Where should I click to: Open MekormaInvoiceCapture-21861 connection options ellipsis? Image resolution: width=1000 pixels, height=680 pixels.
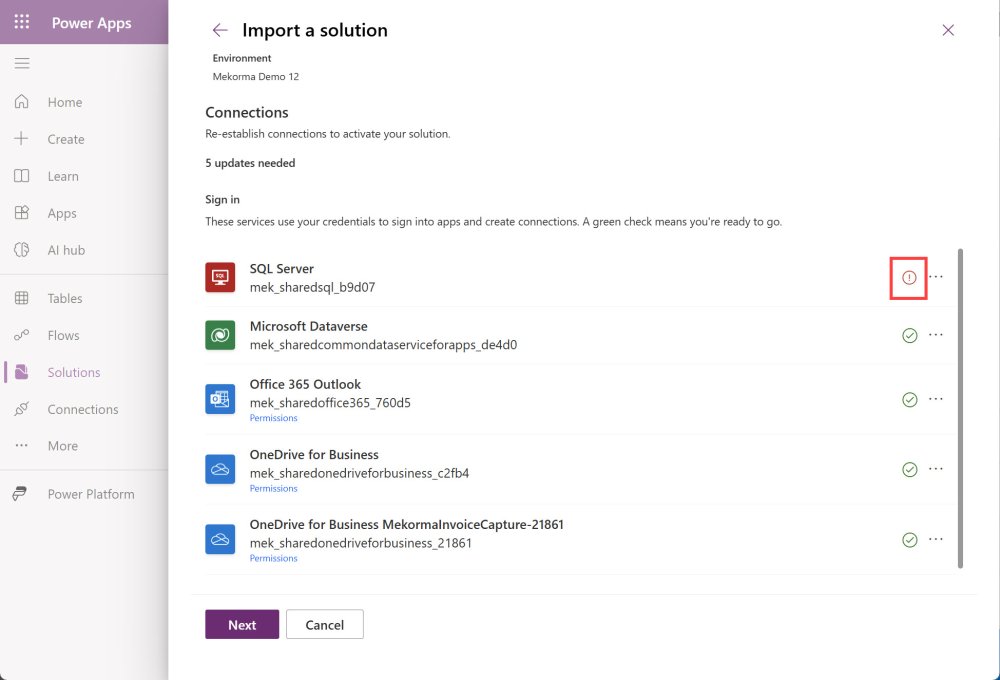point(936,539)
